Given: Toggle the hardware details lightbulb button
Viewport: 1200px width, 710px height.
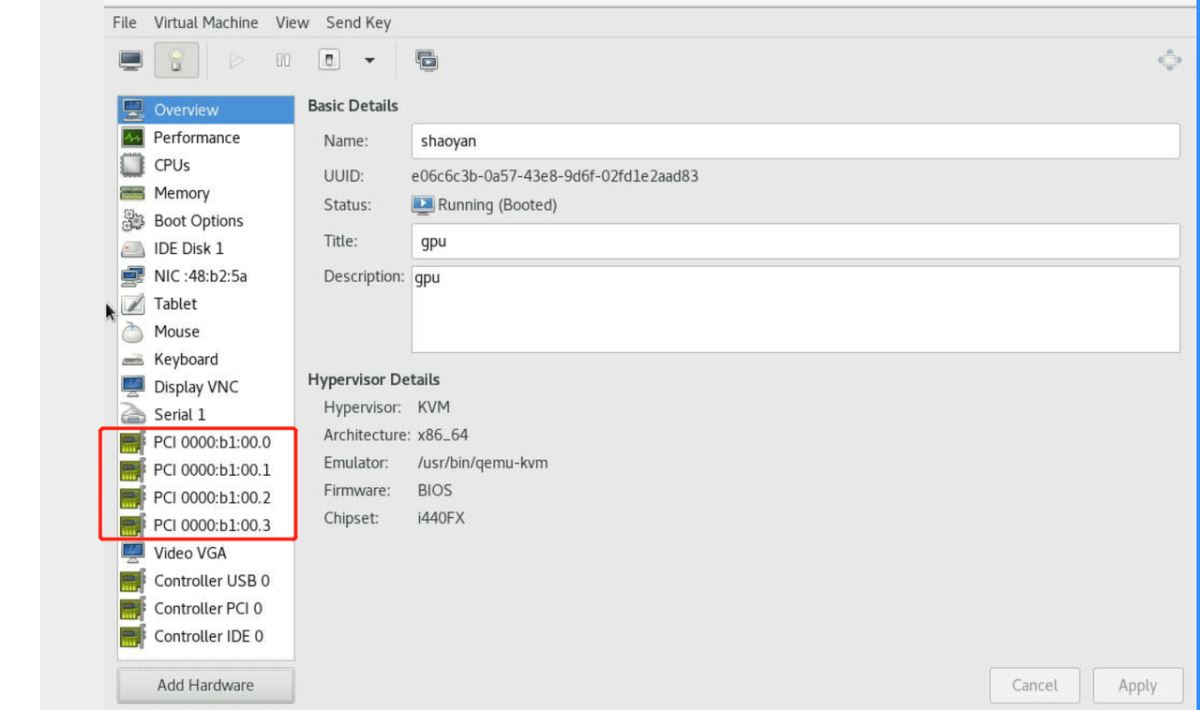Looking at the screenshot, I should [x=177, y=61].
